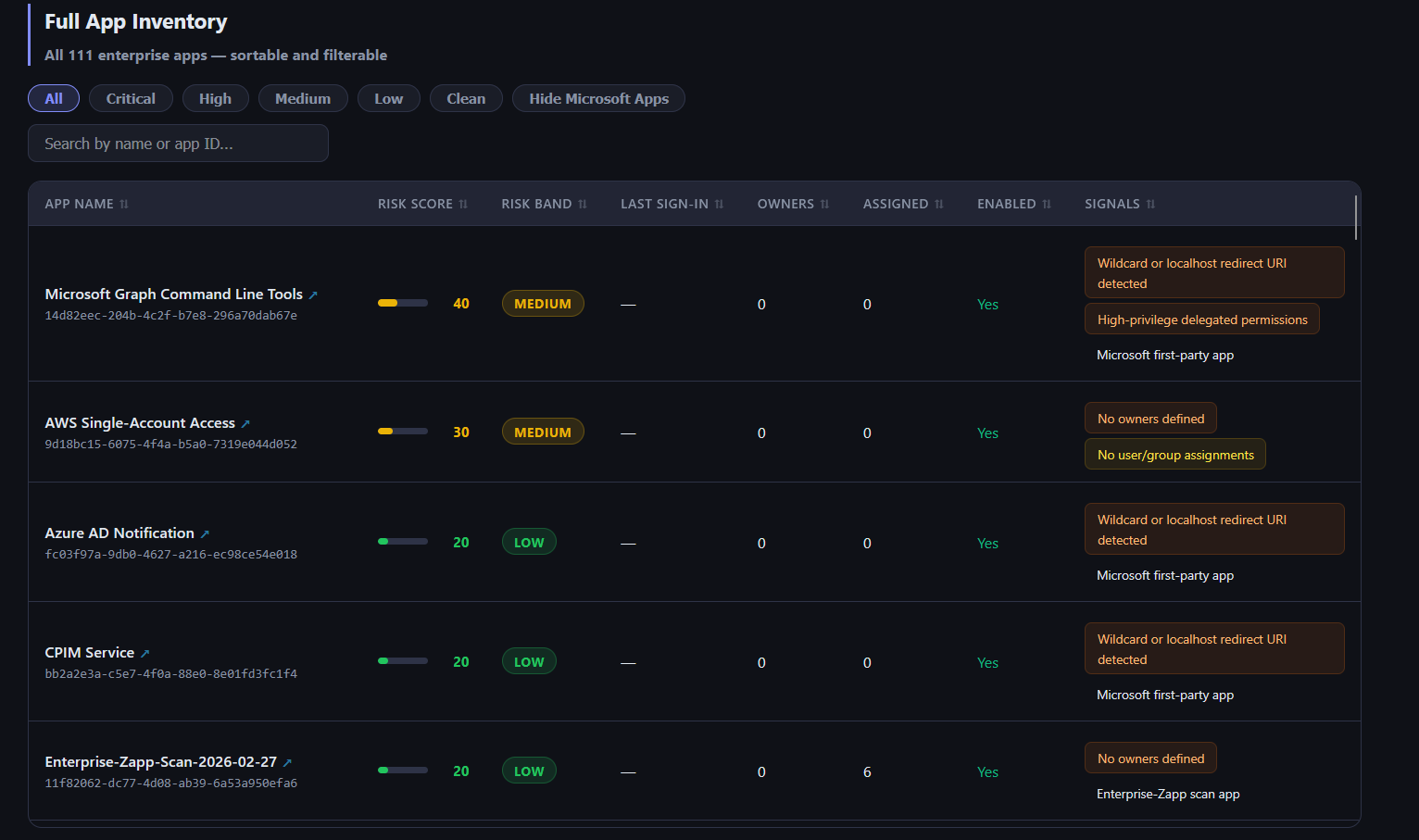Click the High filter button
1419x840 pixels.
click(215, 98)
